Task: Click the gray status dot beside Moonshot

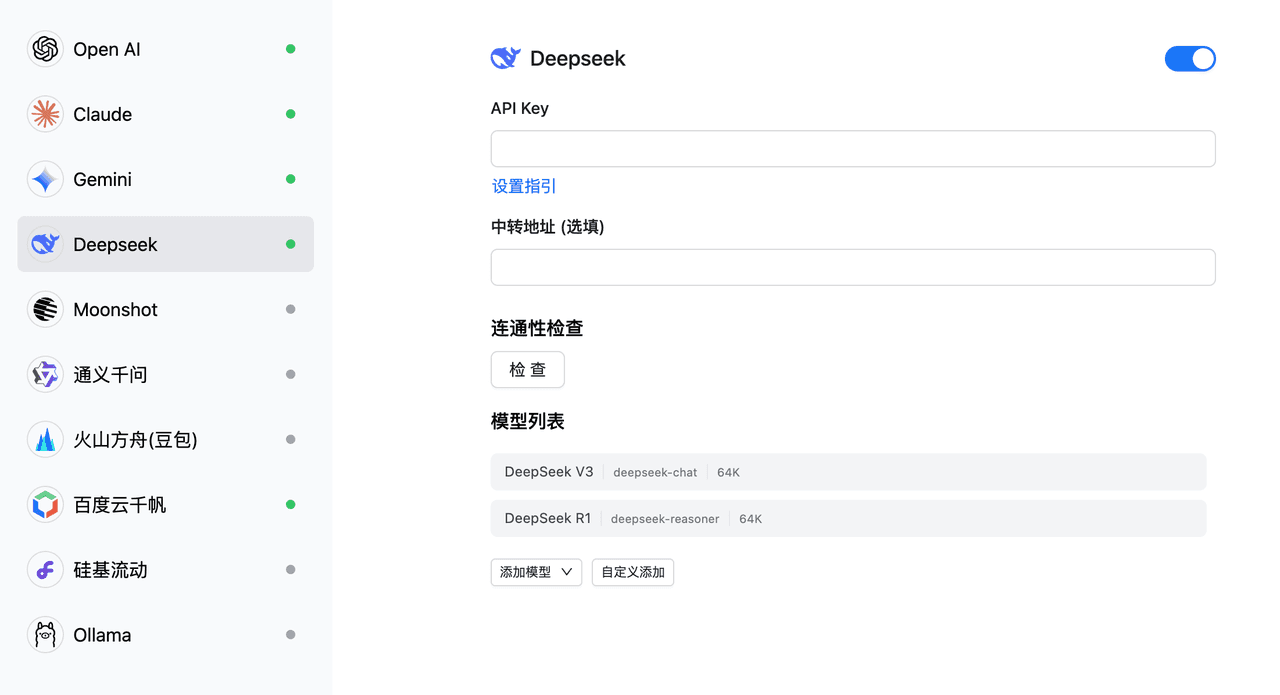Action: (291, 309)
